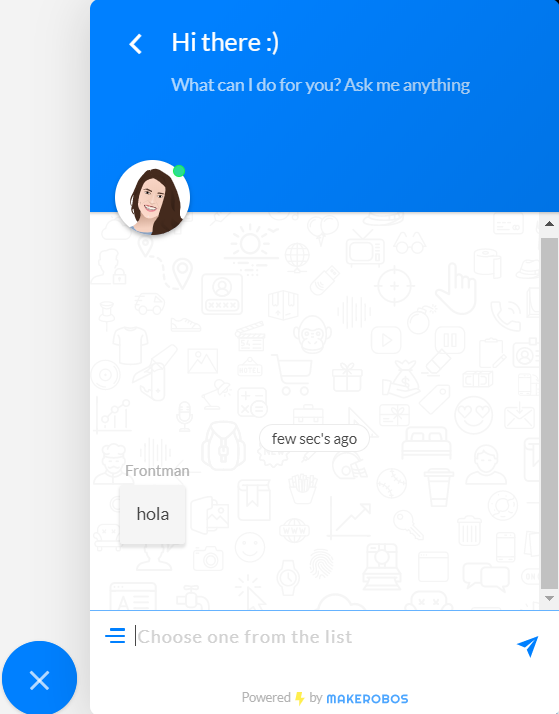
Task: Open the MAKEROBOS link
Action: (x=367, y=699)
